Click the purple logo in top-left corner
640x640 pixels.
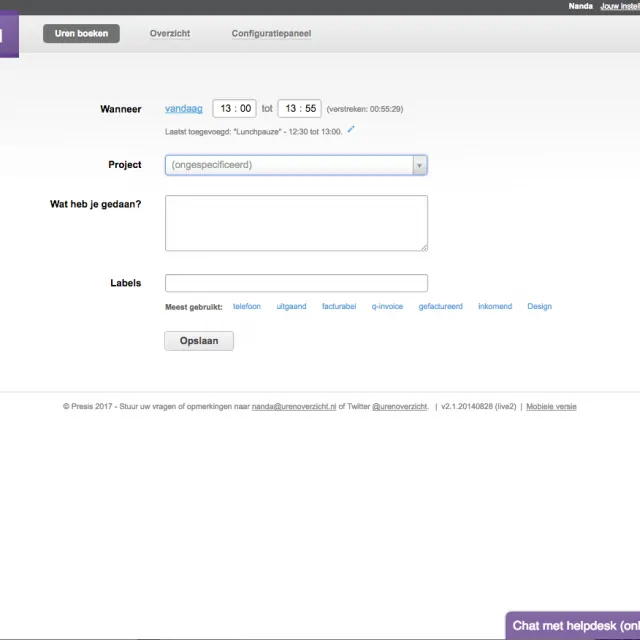coord(9,34)
